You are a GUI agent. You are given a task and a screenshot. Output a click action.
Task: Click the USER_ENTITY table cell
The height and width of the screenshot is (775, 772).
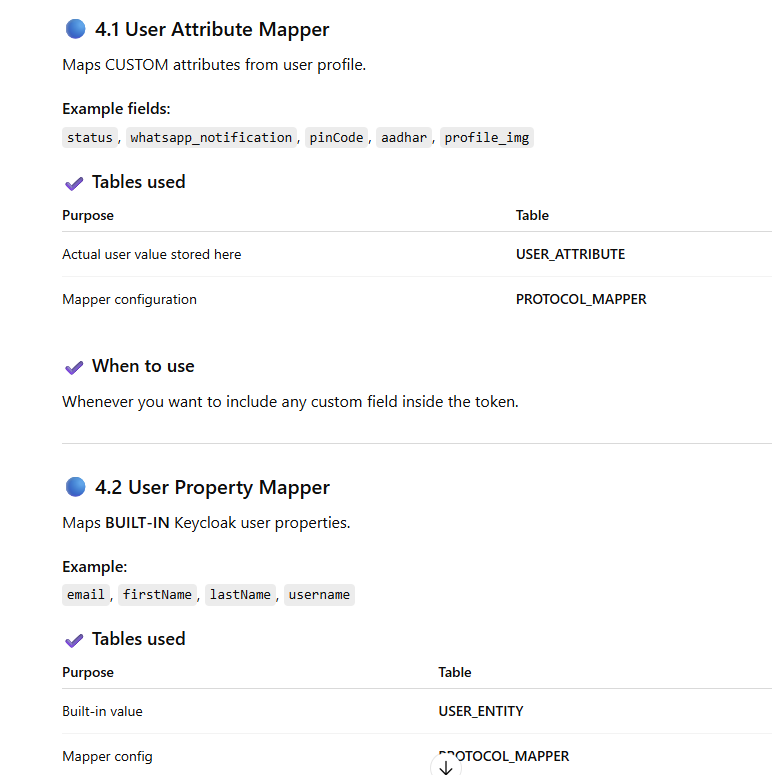pyautogui.click(x=480, y=711)
